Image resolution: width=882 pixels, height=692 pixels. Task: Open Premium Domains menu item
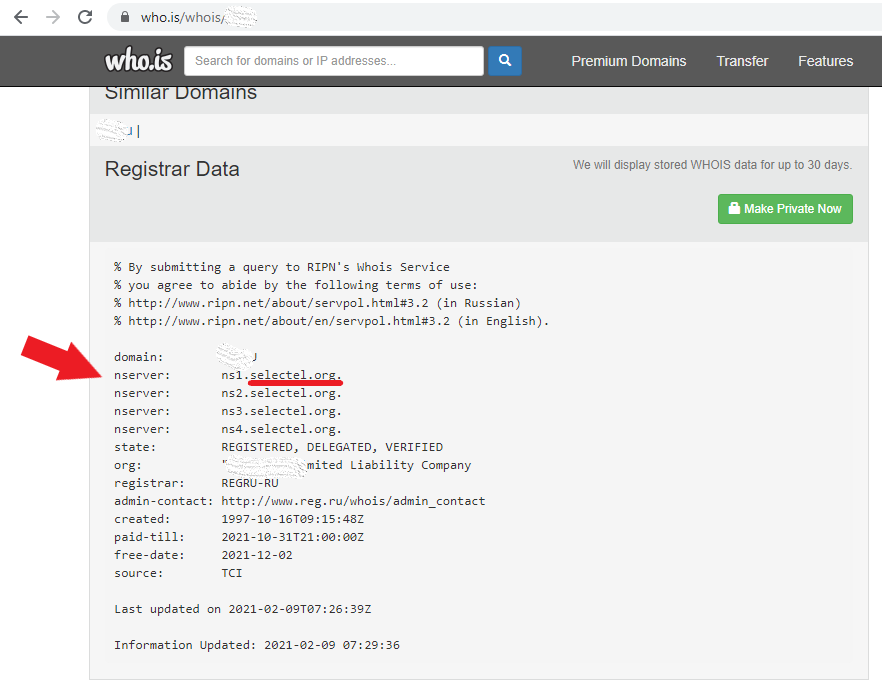click(628, 61)
